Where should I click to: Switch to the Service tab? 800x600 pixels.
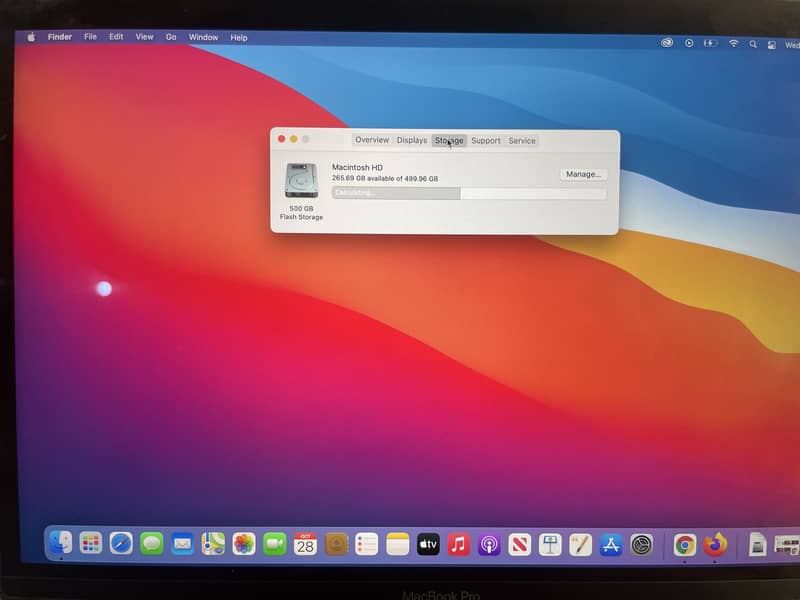click(522, 141)
